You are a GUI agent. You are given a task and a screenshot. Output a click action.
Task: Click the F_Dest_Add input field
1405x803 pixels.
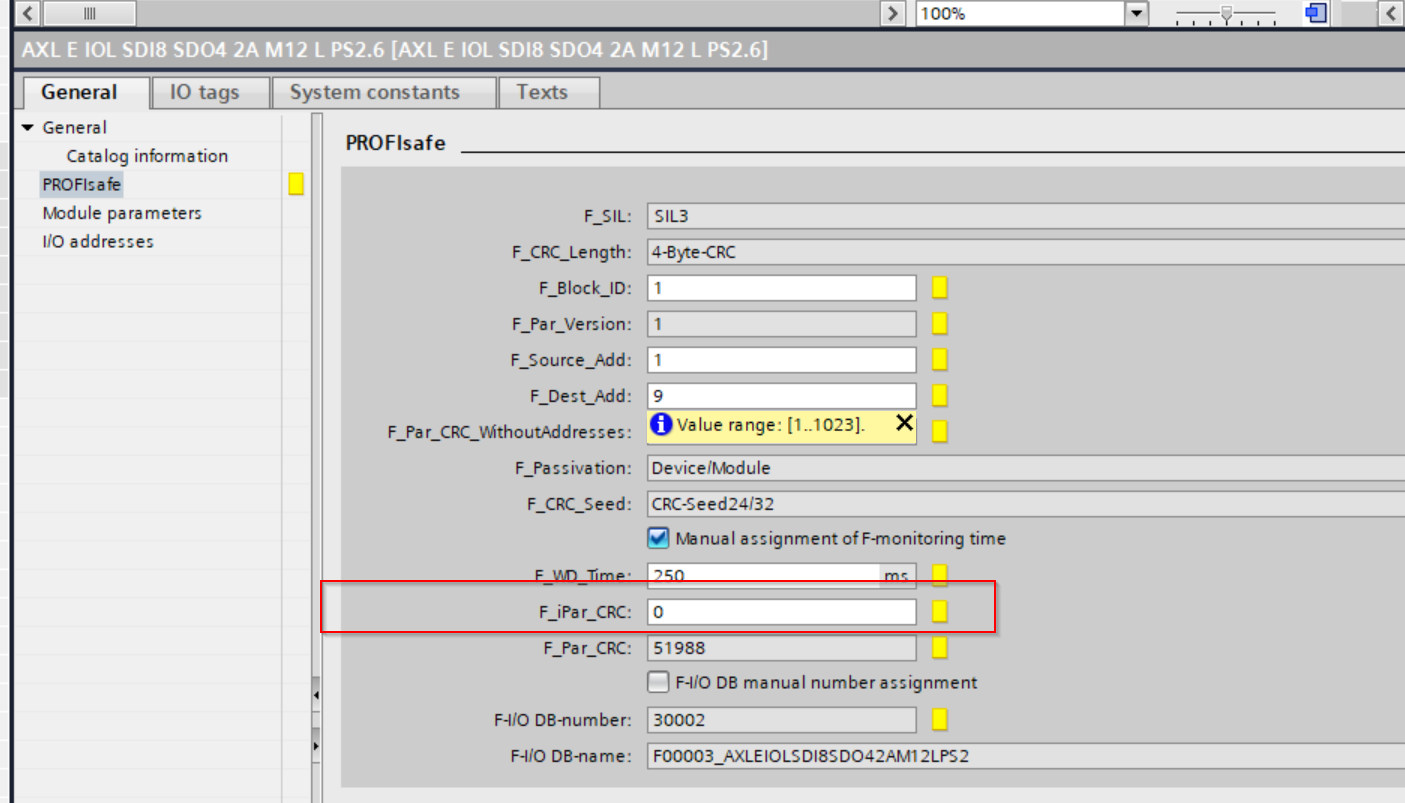coord(781,396)
